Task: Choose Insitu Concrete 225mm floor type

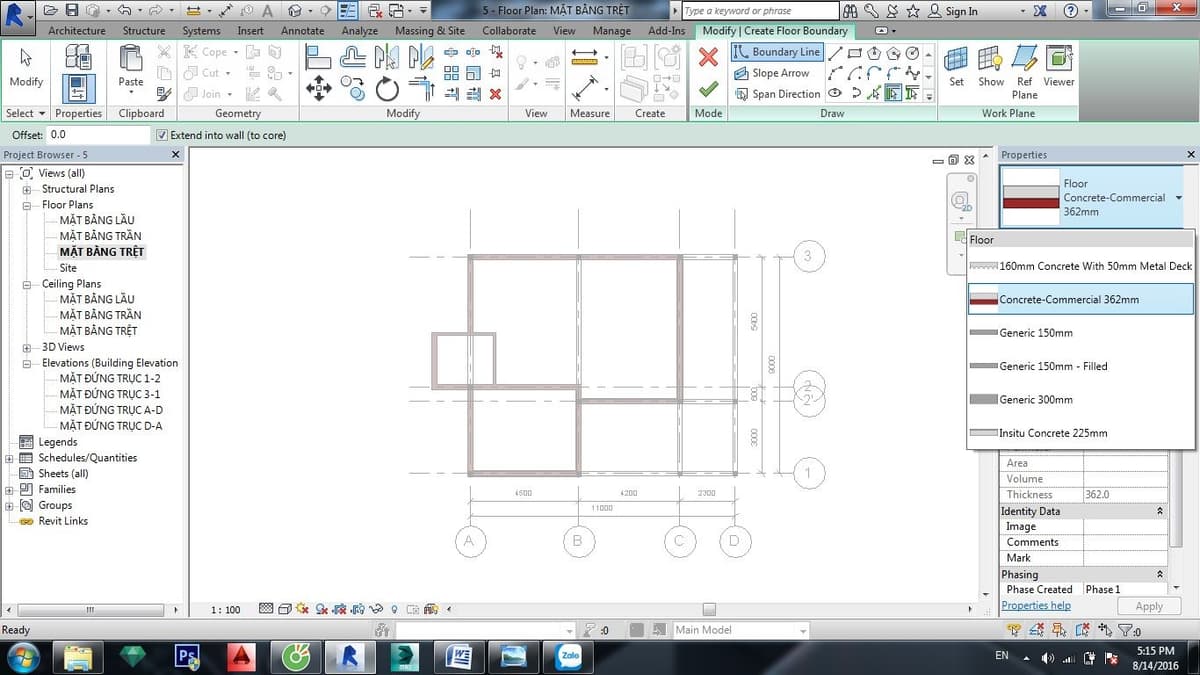Action: 1081,433
